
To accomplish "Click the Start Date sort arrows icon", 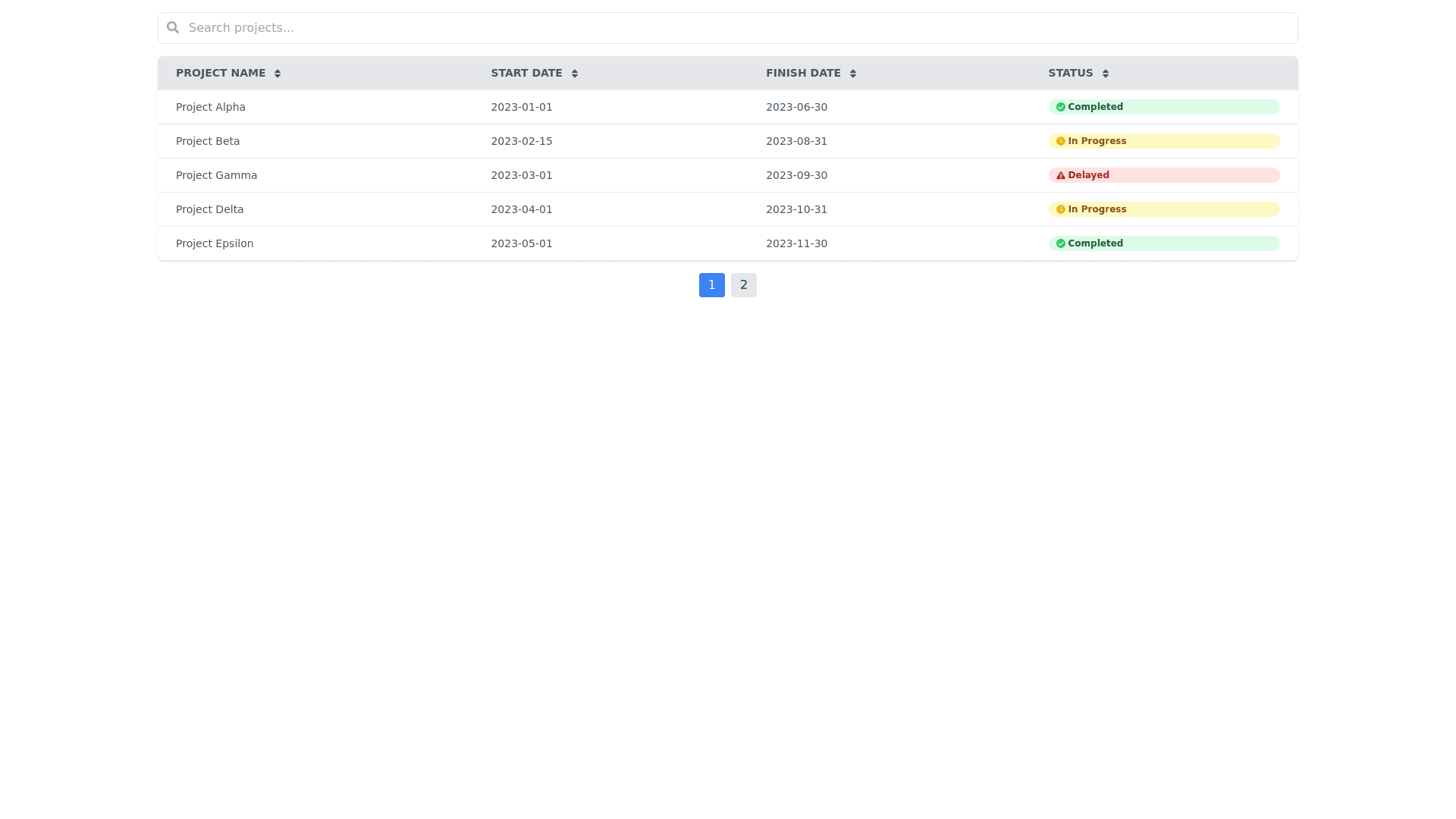I will tap(575, 74).
